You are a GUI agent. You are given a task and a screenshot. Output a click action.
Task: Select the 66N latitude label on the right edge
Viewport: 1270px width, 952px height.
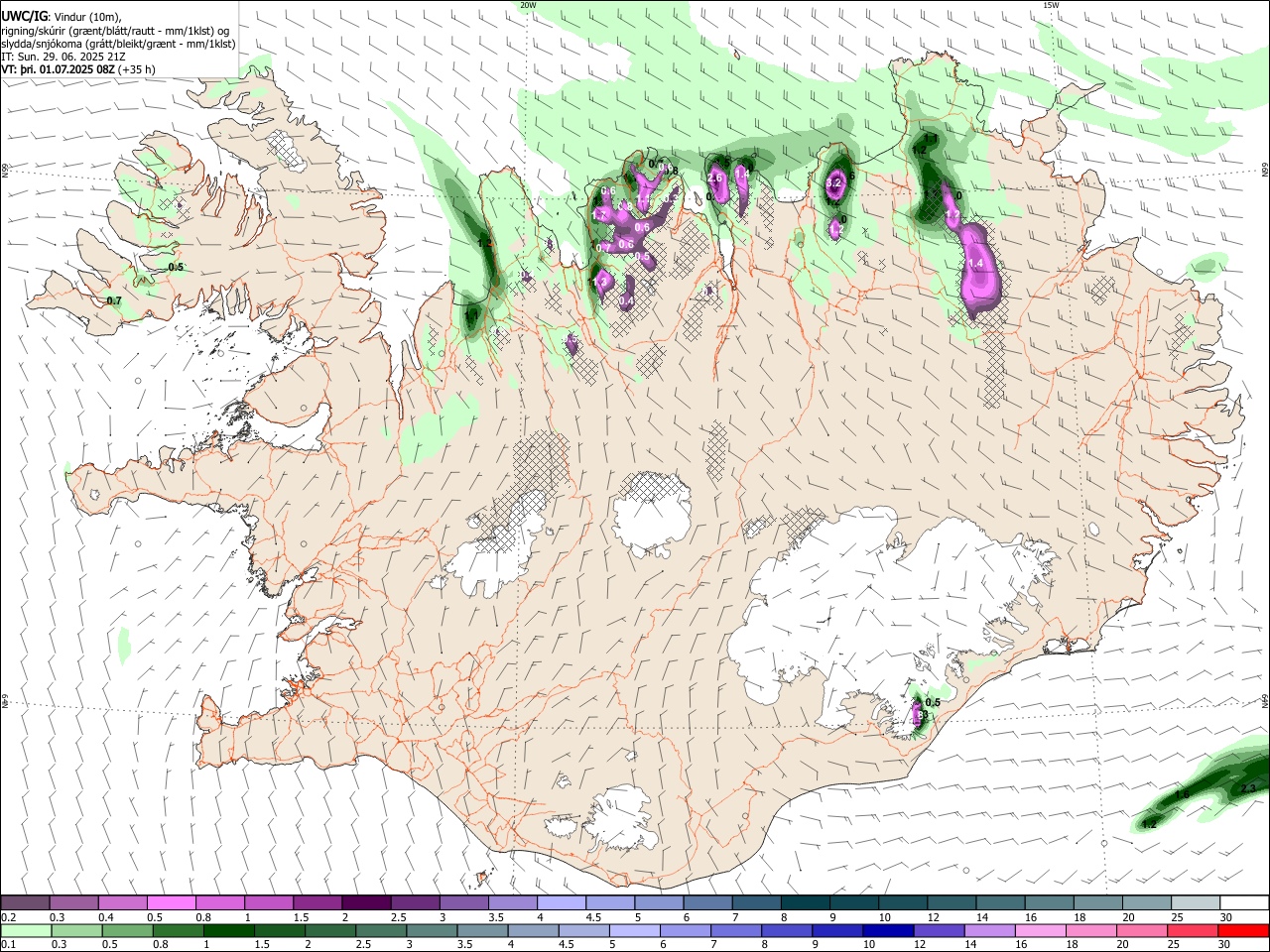pos(1265,171)
